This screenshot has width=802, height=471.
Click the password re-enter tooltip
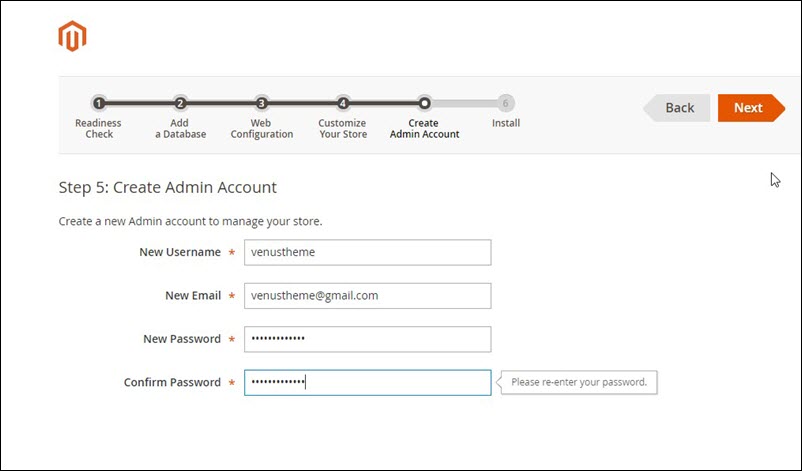tap(579, 382)
